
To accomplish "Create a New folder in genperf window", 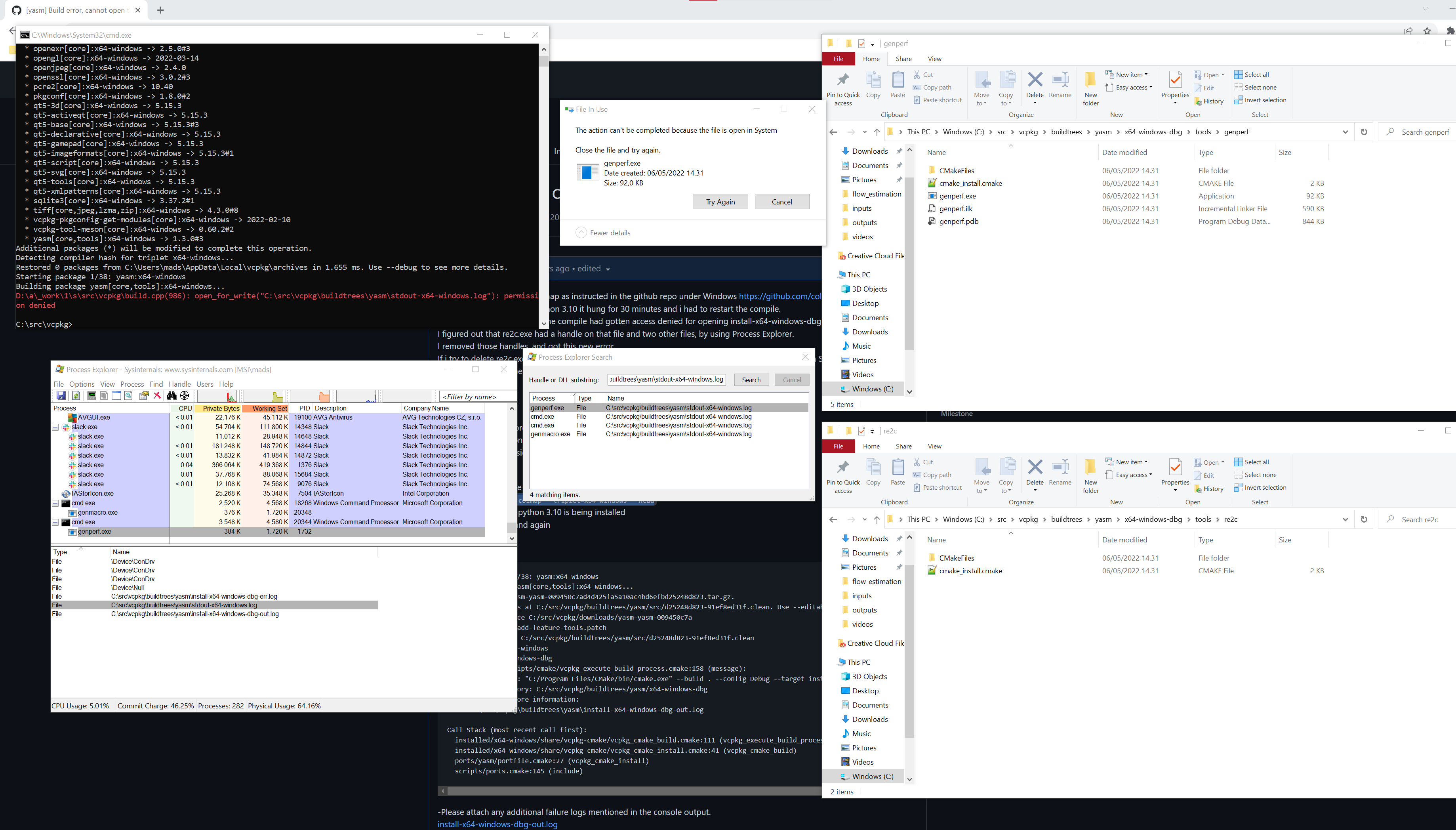I will [x=1090, y=87].
